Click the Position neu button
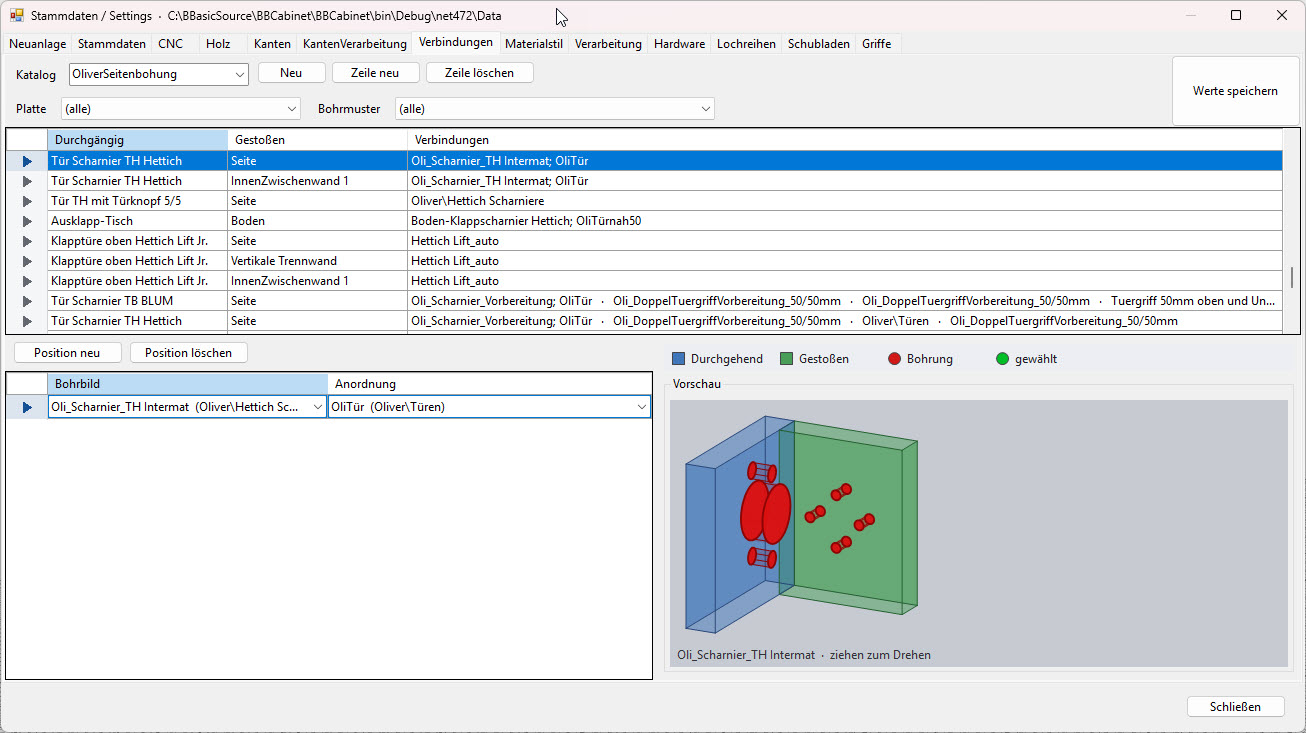This screenshot has width=1306, height=733. 67,353
